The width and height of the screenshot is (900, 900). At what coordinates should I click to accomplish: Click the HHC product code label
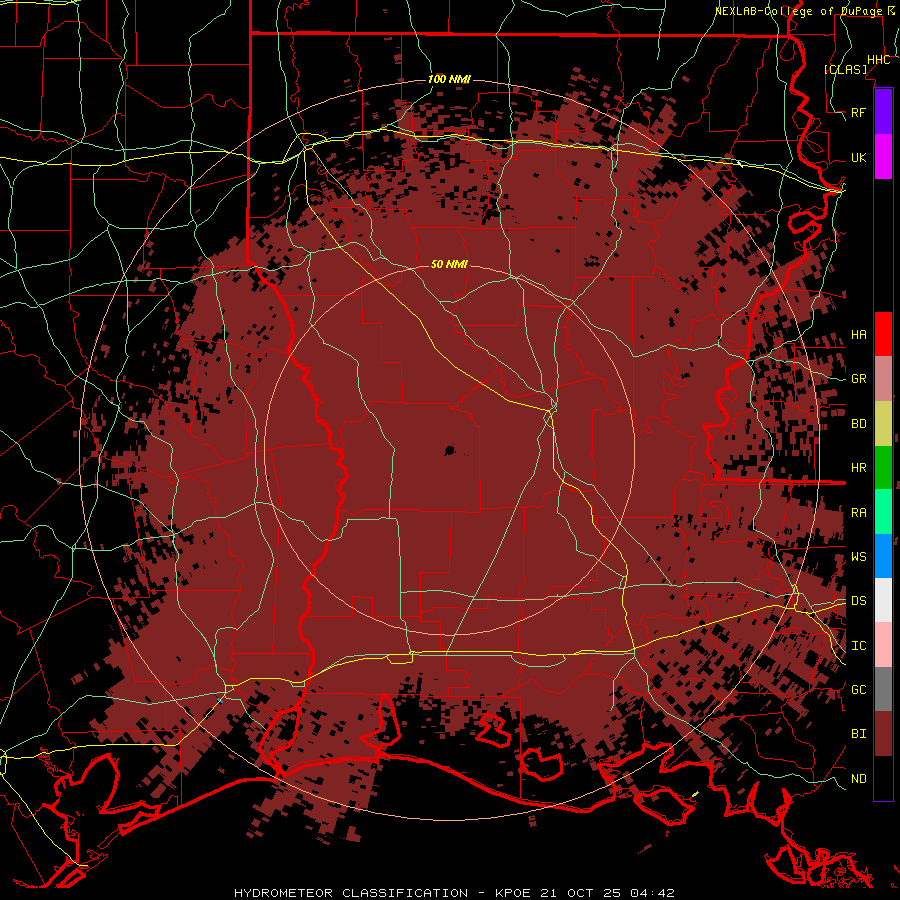[x=878, y=60]
